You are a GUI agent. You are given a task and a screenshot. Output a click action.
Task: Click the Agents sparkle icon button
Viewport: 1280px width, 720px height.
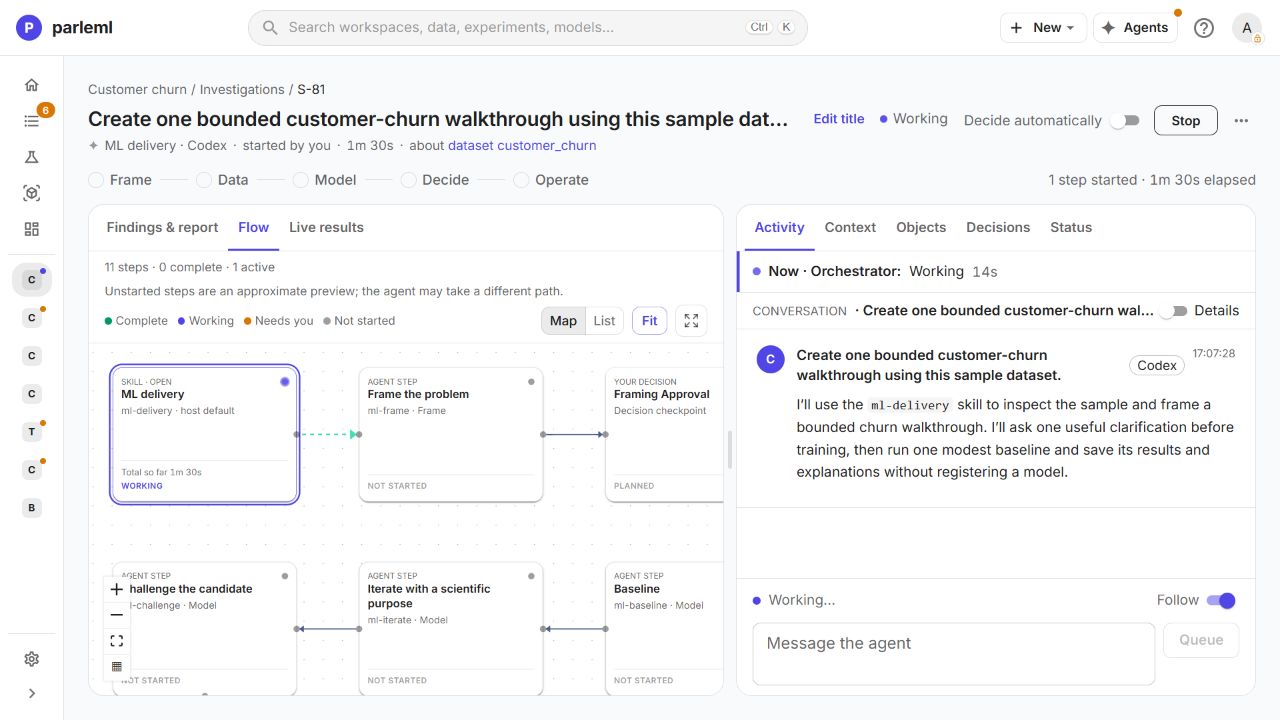pos(1135,28)
